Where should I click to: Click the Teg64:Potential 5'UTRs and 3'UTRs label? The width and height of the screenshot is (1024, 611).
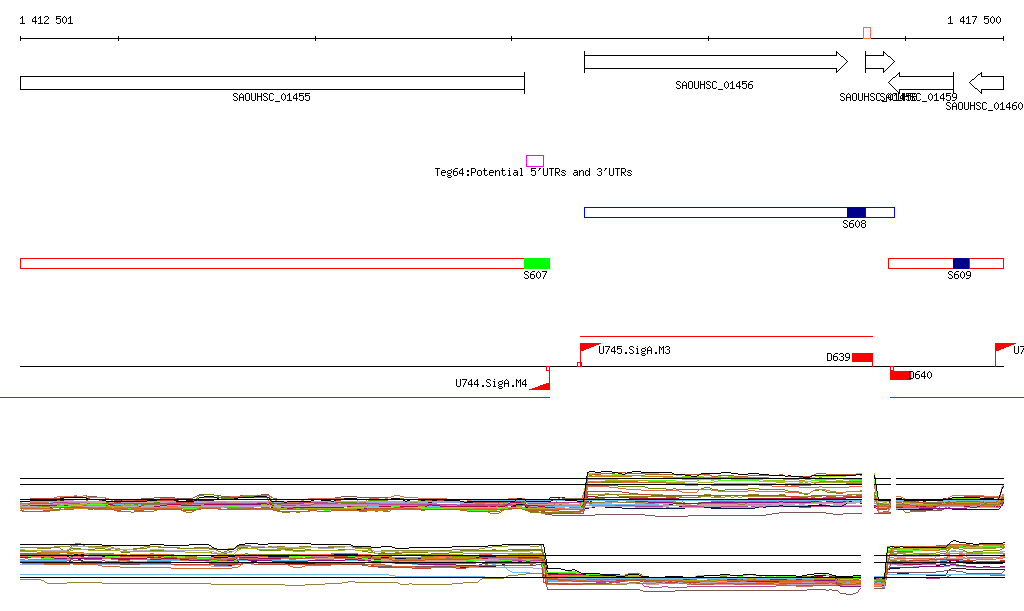click(x=533, y=172)
